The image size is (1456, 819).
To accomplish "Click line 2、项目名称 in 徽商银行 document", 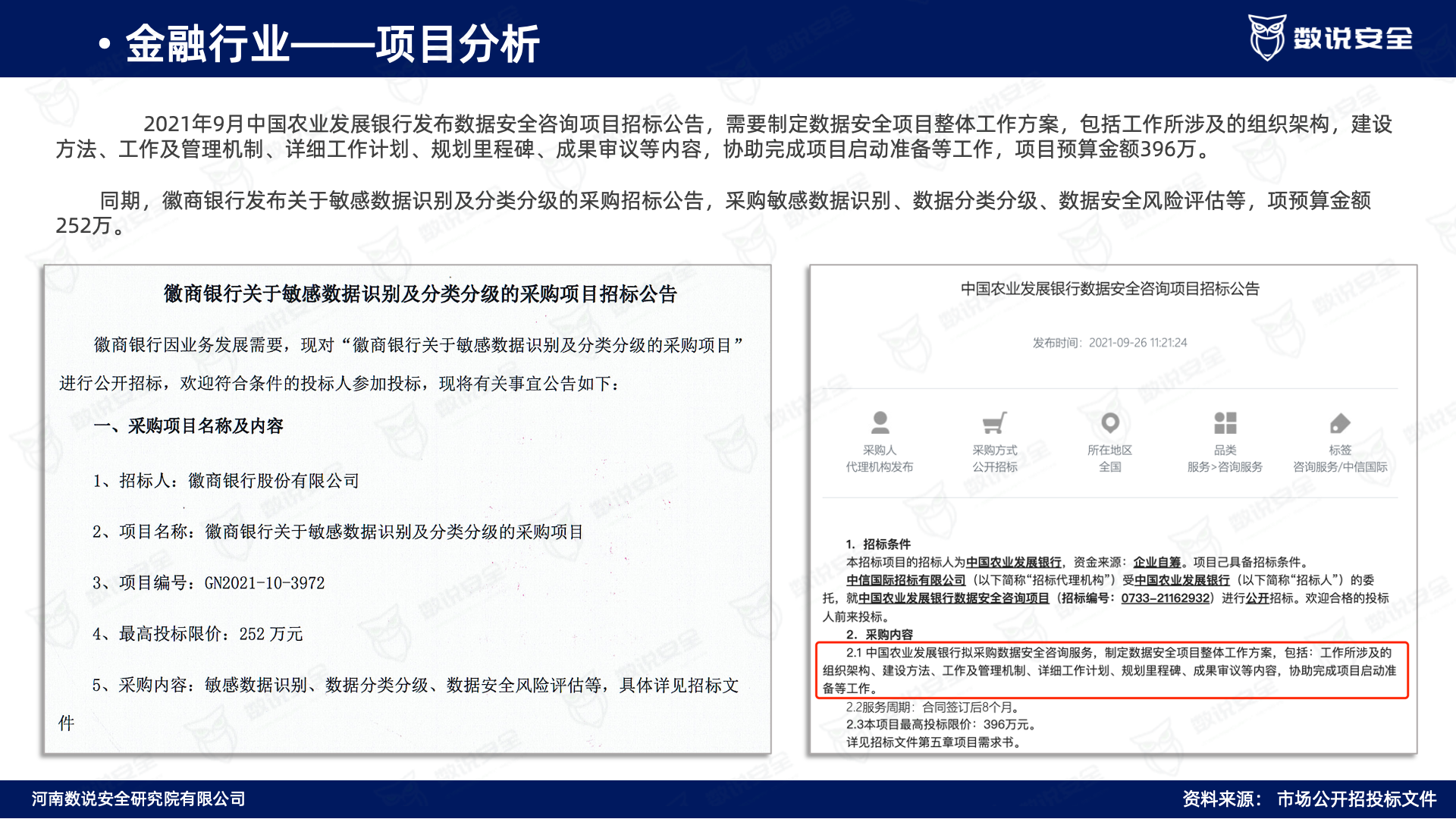I will click(x=338, y=532).
